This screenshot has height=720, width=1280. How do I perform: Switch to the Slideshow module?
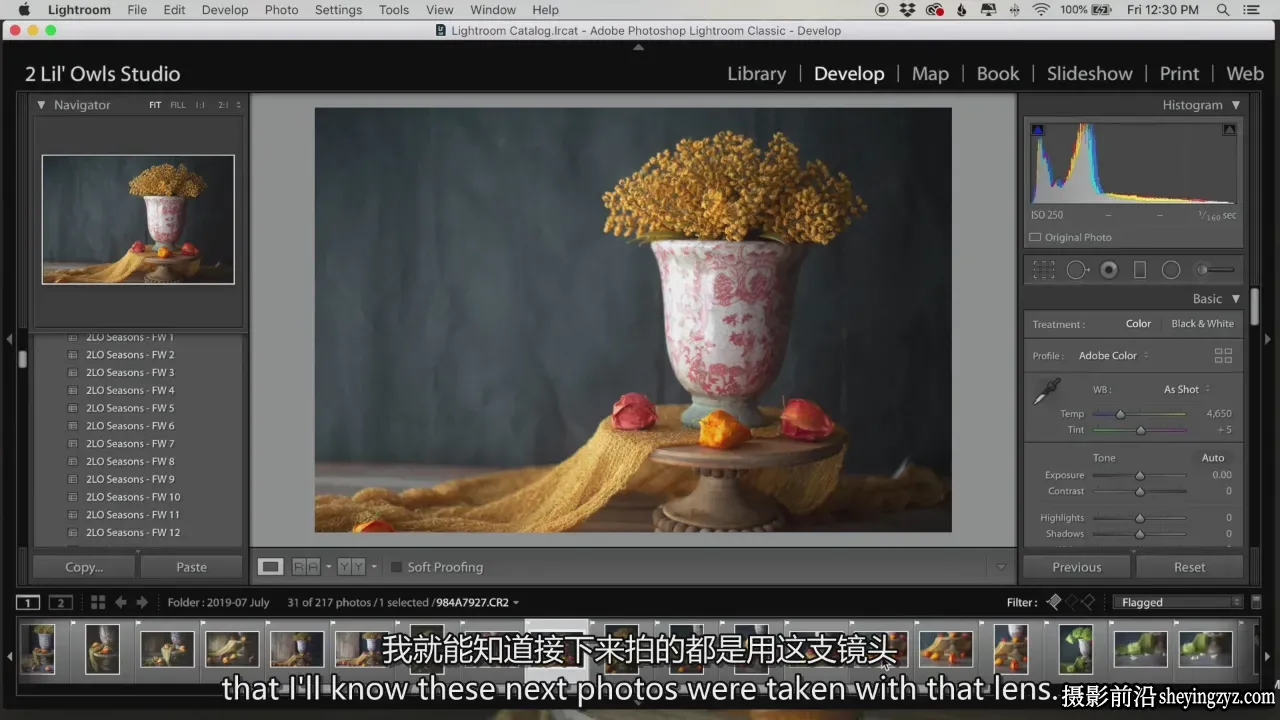[x=1090, y=74]
